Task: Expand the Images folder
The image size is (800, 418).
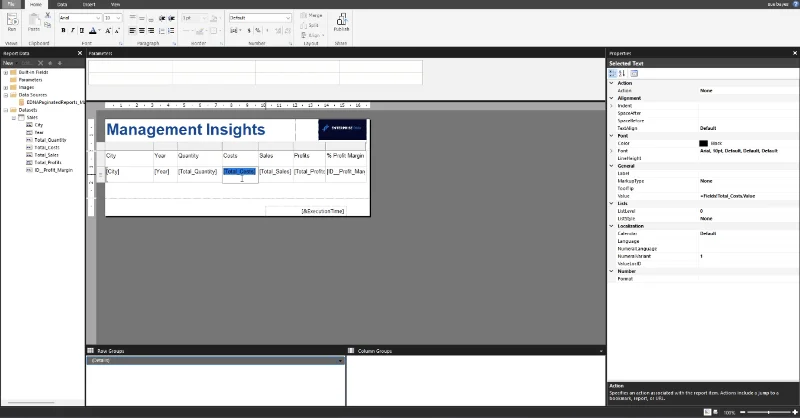Action: [6, 87]
